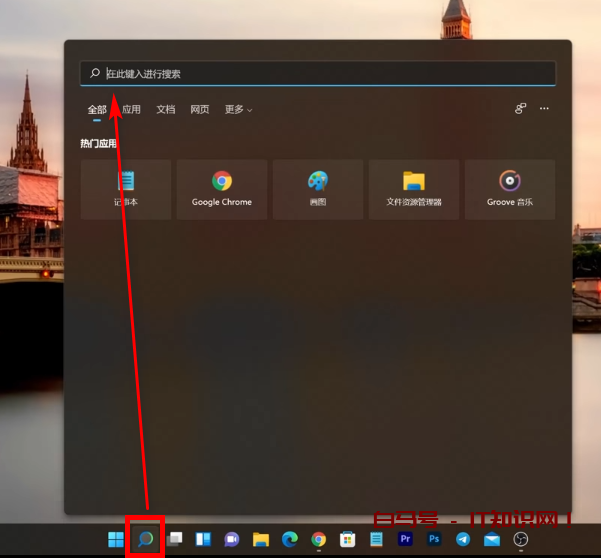Click the taskbar Search icon
601x558 pixels.
pos(145,539)
